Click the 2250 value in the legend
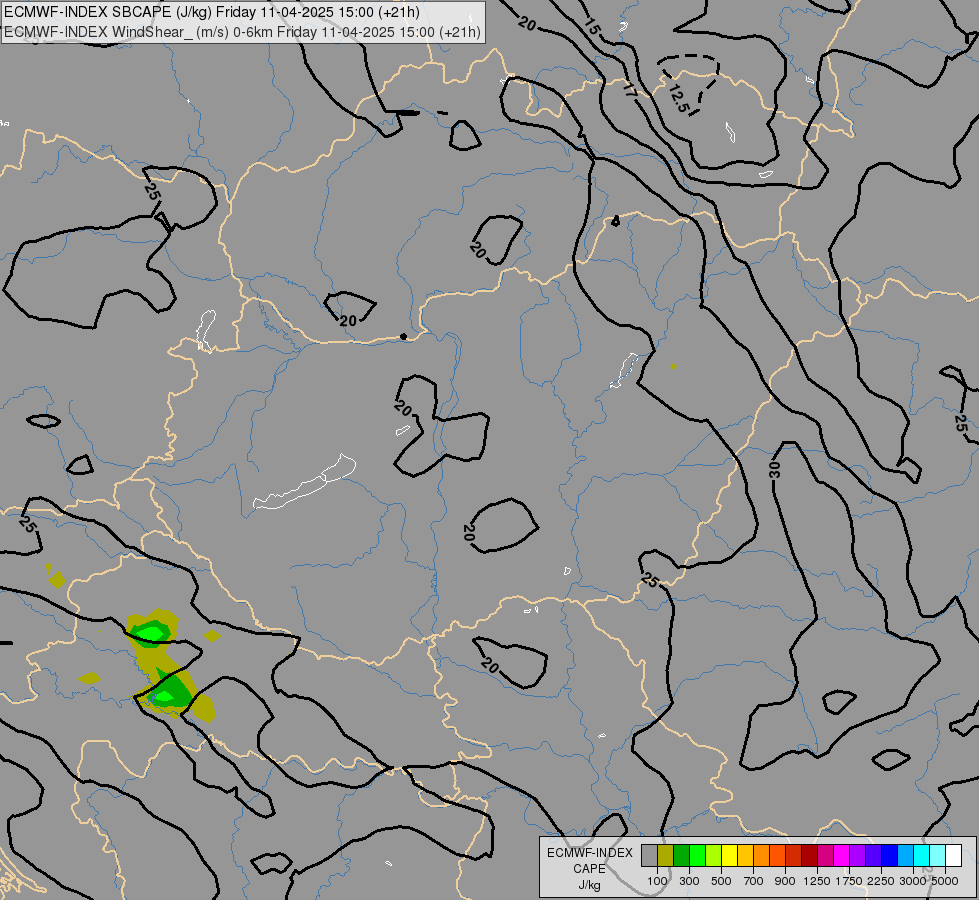Viewport: 979px width, 900px height. (x=881, y=881)
